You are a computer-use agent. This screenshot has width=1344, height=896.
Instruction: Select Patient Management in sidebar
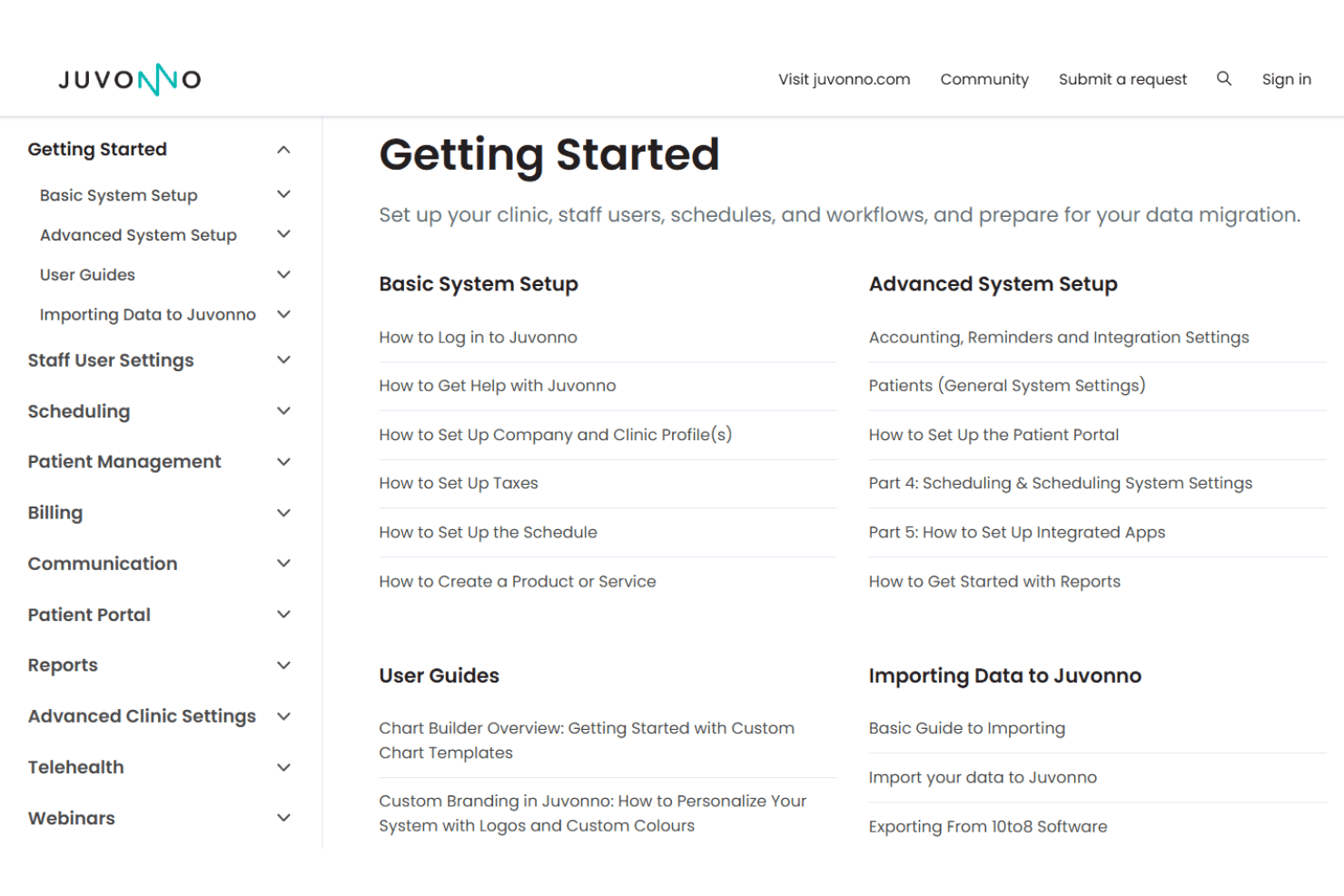124,461
